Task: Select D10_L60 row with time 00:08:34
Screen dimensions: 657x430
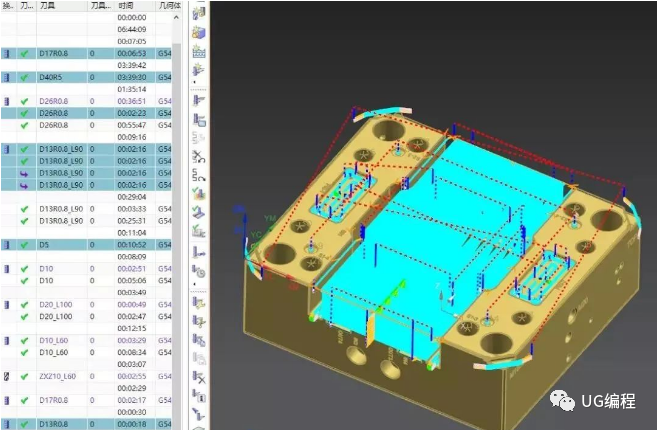Action: click(86, 352)
